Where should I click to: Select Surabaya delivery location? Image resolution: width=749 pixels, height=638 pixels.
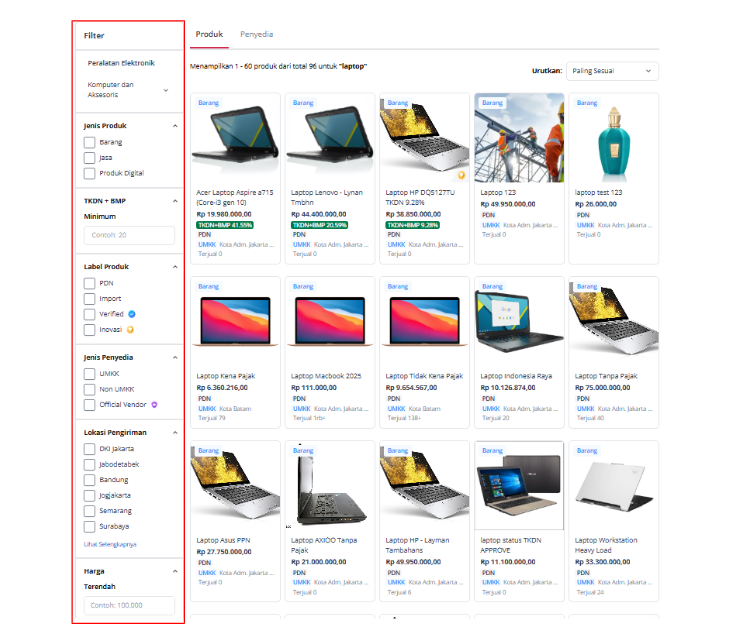[89, 527]
